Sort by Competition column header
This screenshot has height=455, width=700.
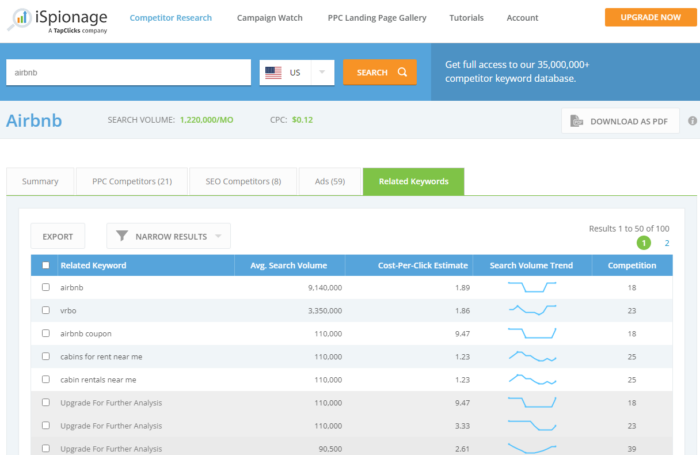coord(632,265)
